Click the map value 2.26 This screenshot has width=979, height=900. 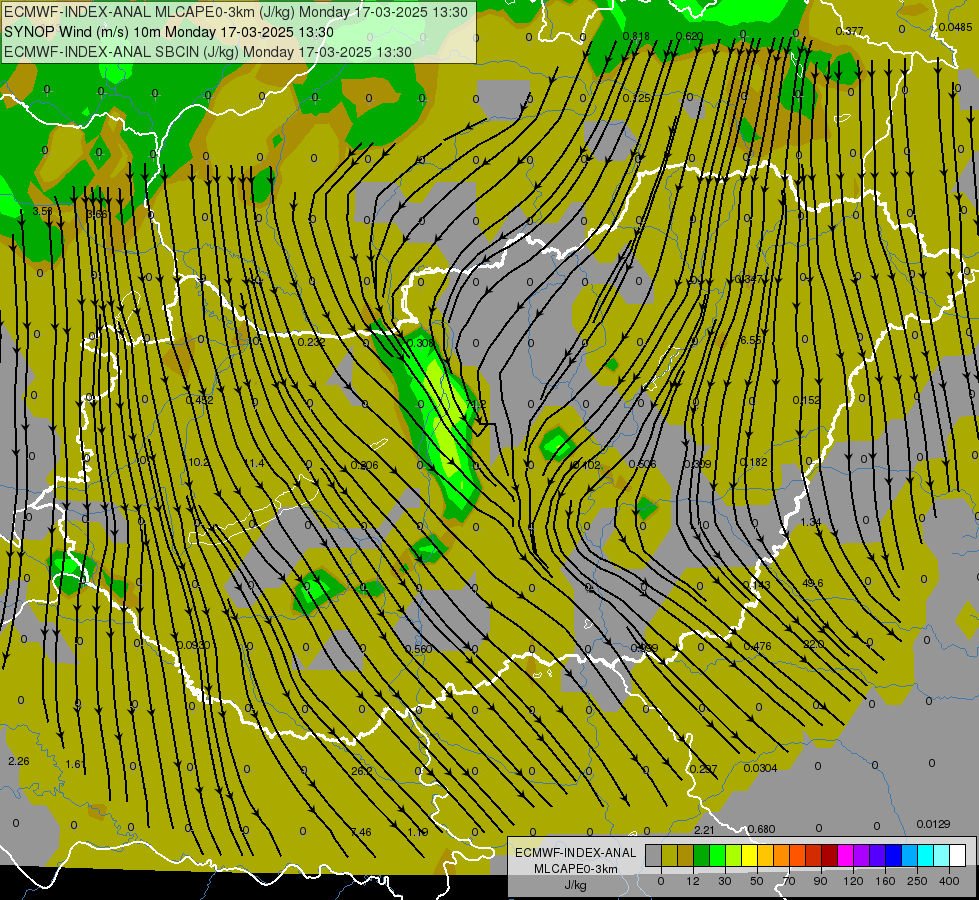tap(18, 761)
